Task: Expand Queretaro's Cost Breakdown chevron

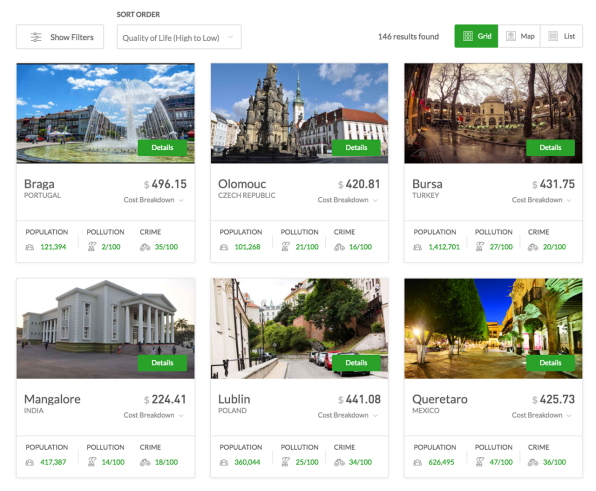Action: click(x=569, y=415)
